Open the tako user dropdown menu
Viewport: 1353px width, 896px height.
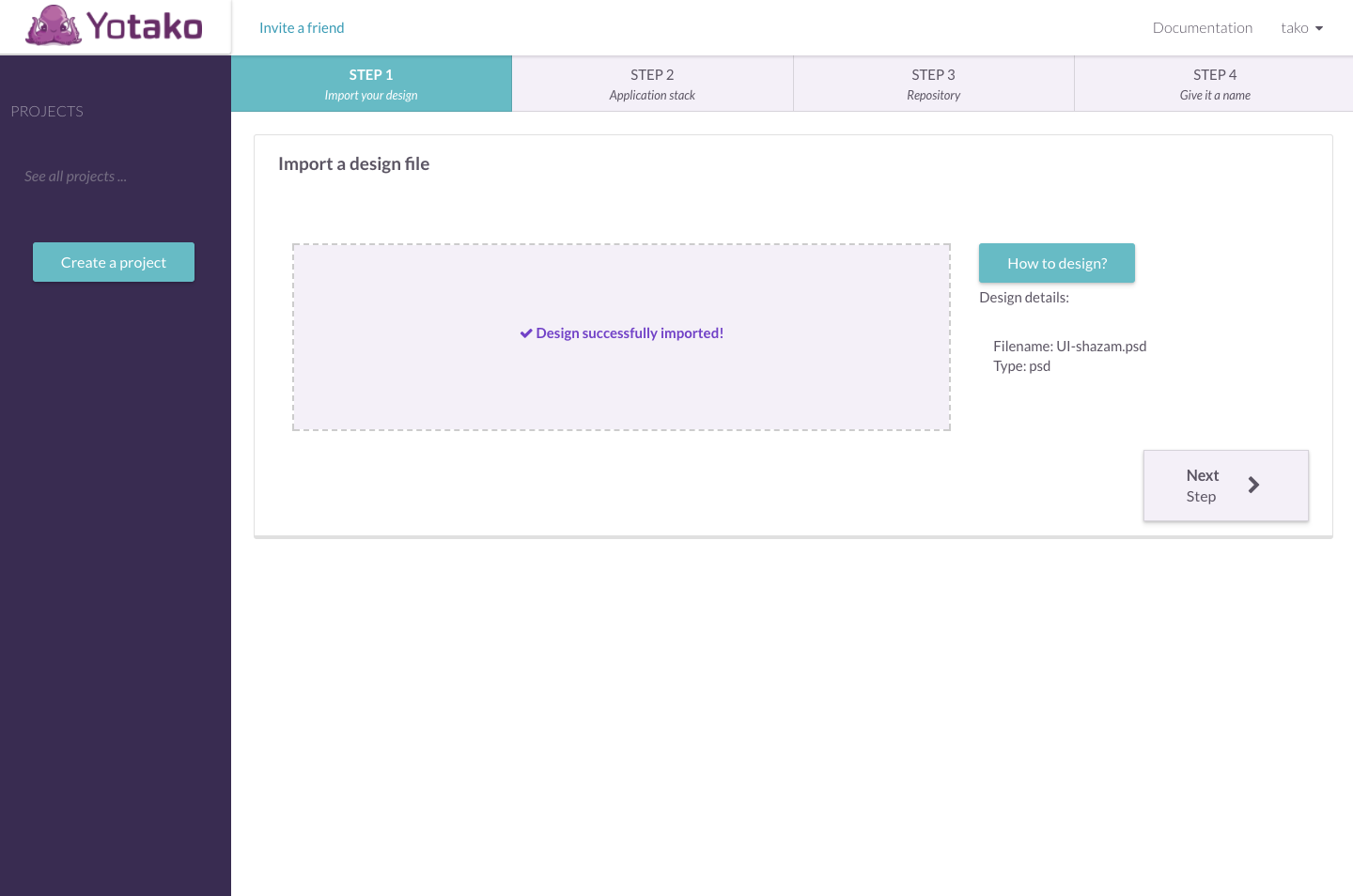click(x=1301, y=28)
